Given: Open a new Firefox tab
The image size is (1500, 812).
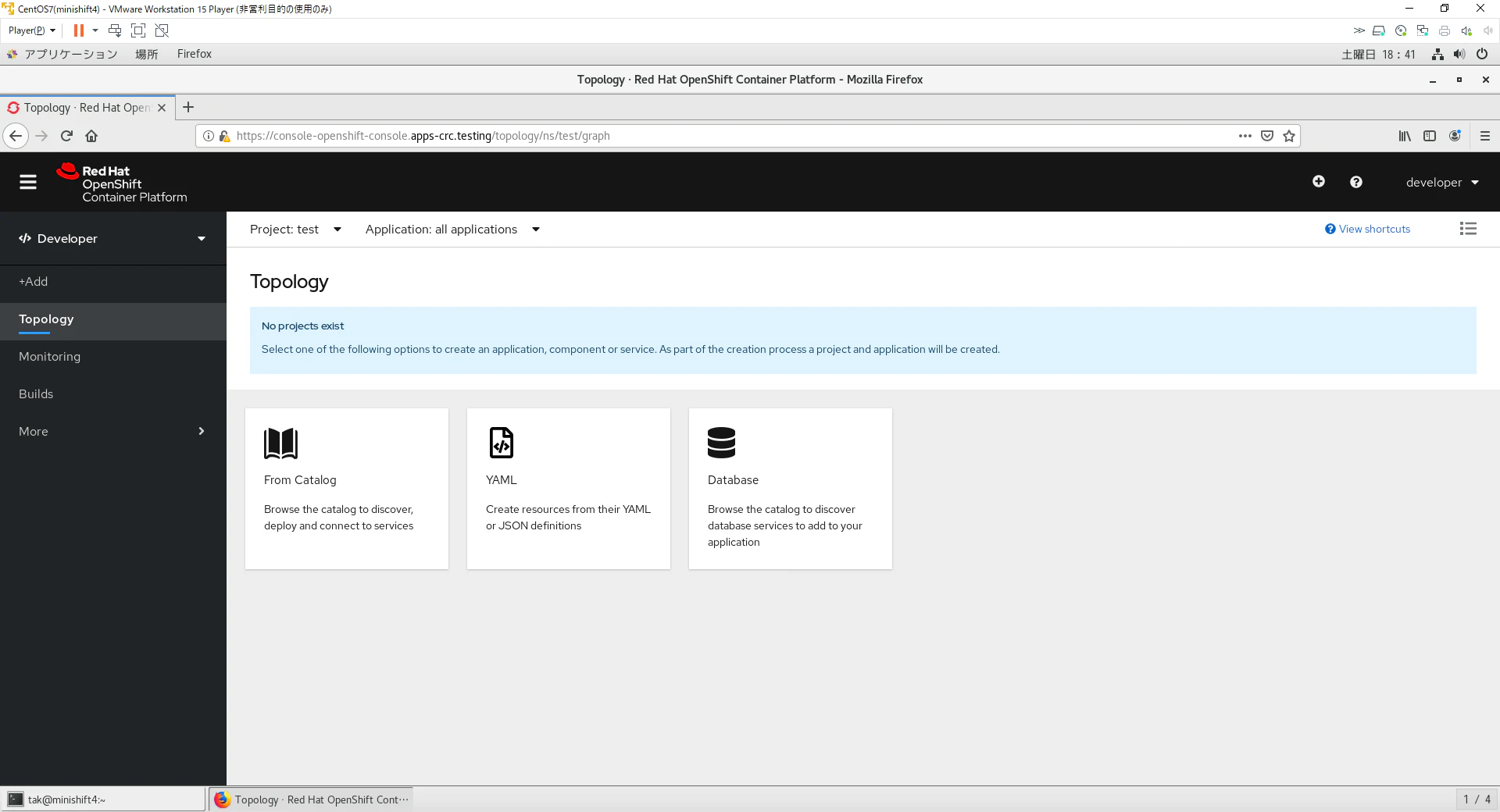Looking at the screenshot, I should [x=188, y=108].
